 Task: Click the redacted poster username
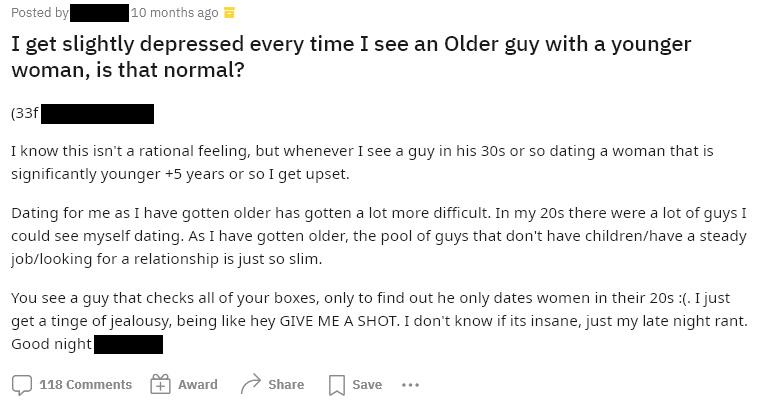(100, 13)
